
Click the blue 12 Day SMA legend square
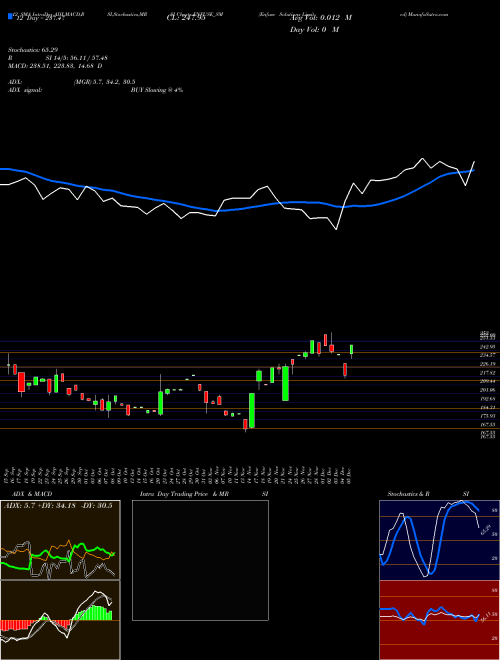(x=10, y=17)
